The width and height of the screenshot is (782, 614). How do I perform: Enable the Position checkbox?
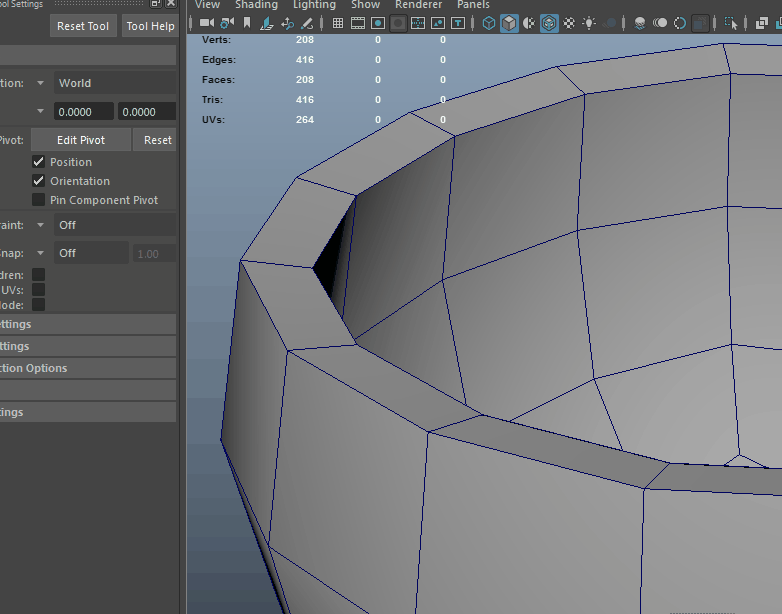point(38,162)
